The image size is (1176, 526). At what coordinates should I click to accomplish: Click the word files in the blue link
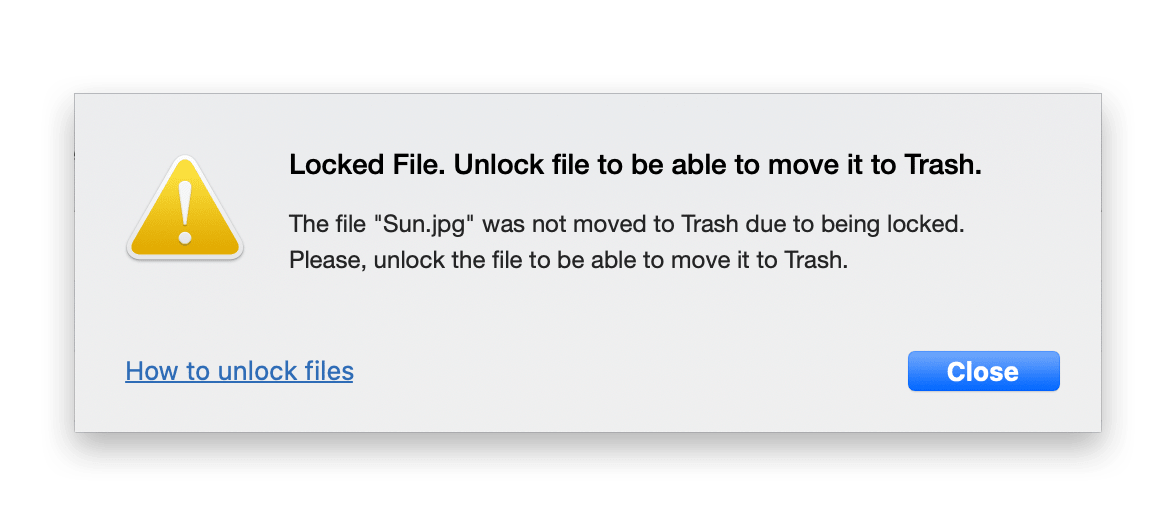click(x=326, y=371)
